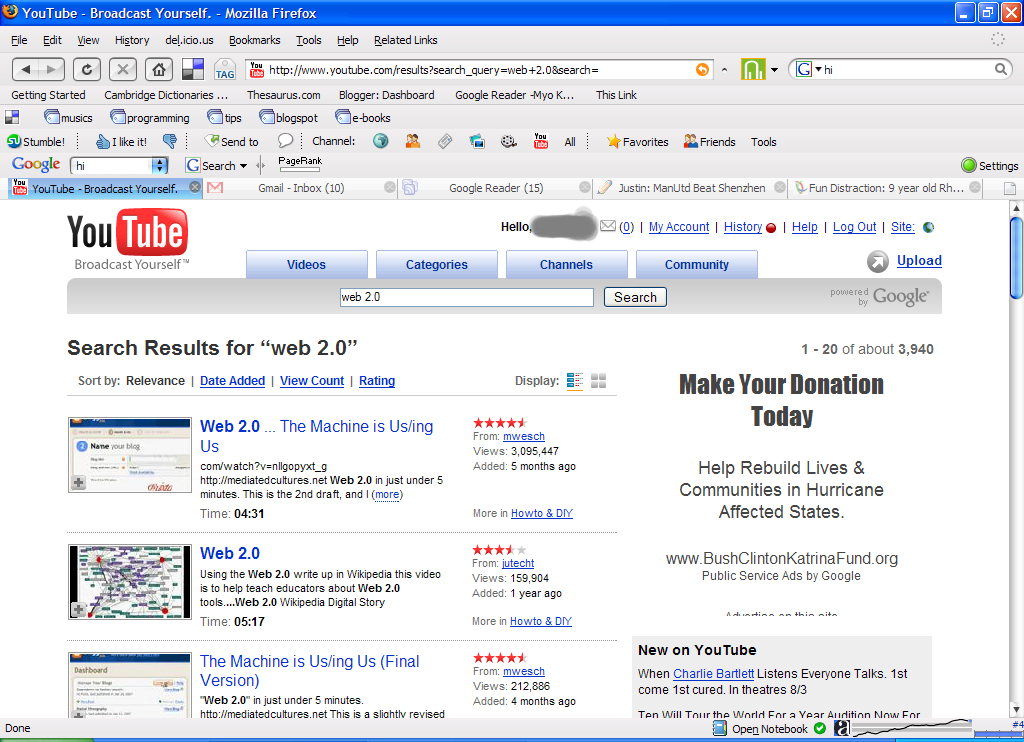Image resolution: width=1024 pixels, height=742 pixels.
Task: Open YouTube inbox envelope icon
Action: 608,226
